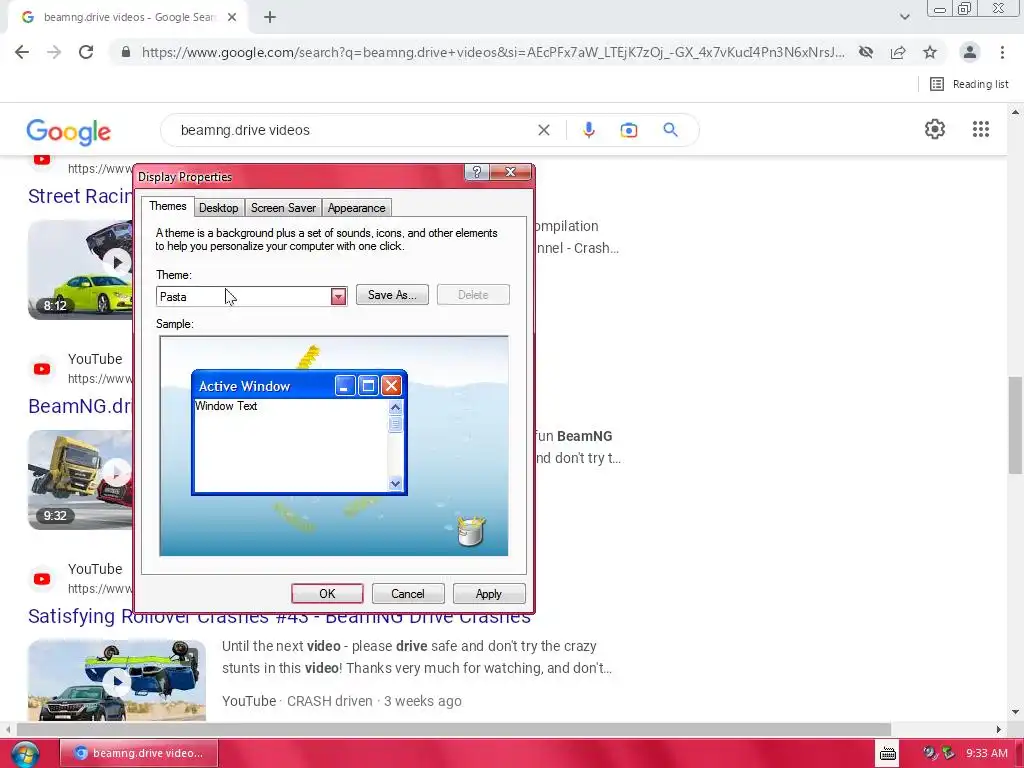Open Satisfying Rollover Crashes #43 link

point(279,616)
